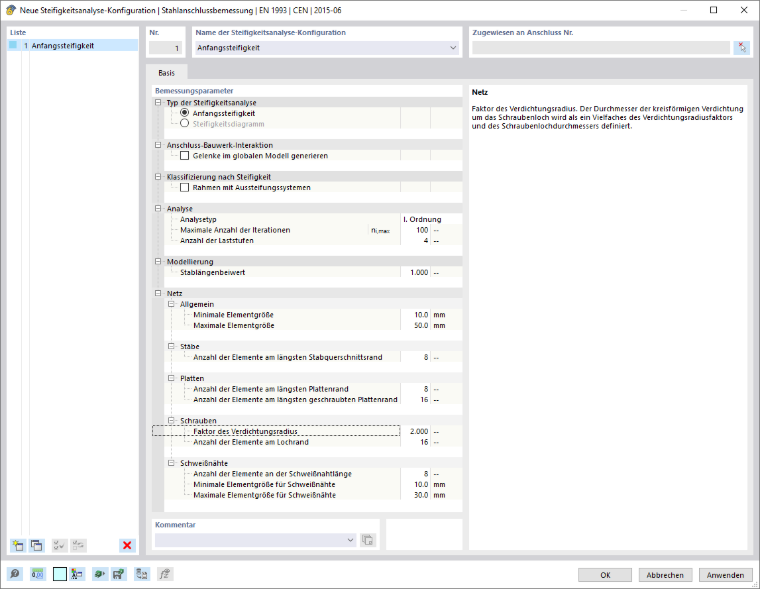The height and width of the screenshot is (589, 760).
Task: Open the help search icon at bottom left
Action: (15, 574)
